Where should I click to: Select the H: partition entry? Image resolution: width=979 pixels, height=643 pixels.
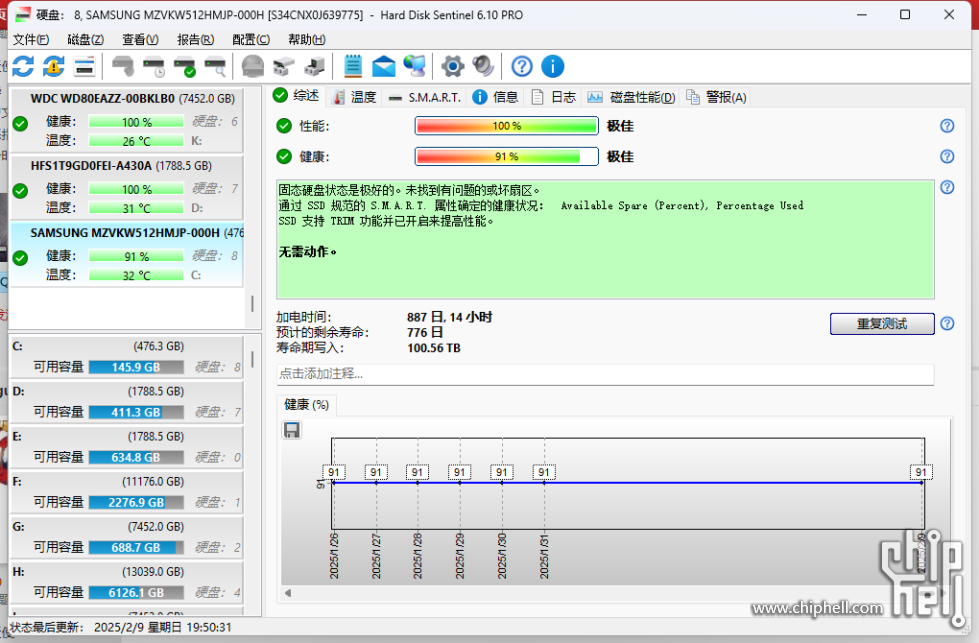coord(127,582)
